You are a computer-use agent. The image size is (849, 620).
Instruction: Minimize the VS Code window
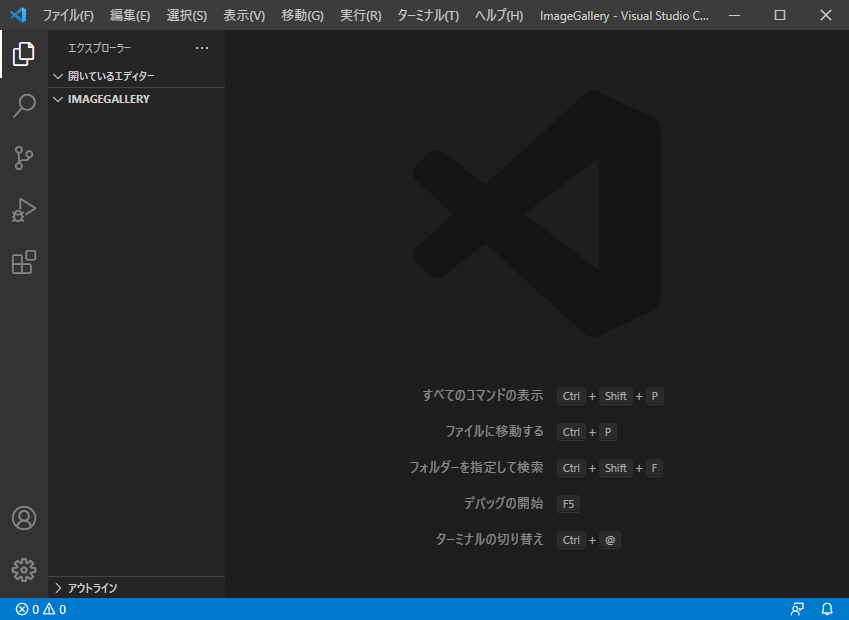coord(734,15)
